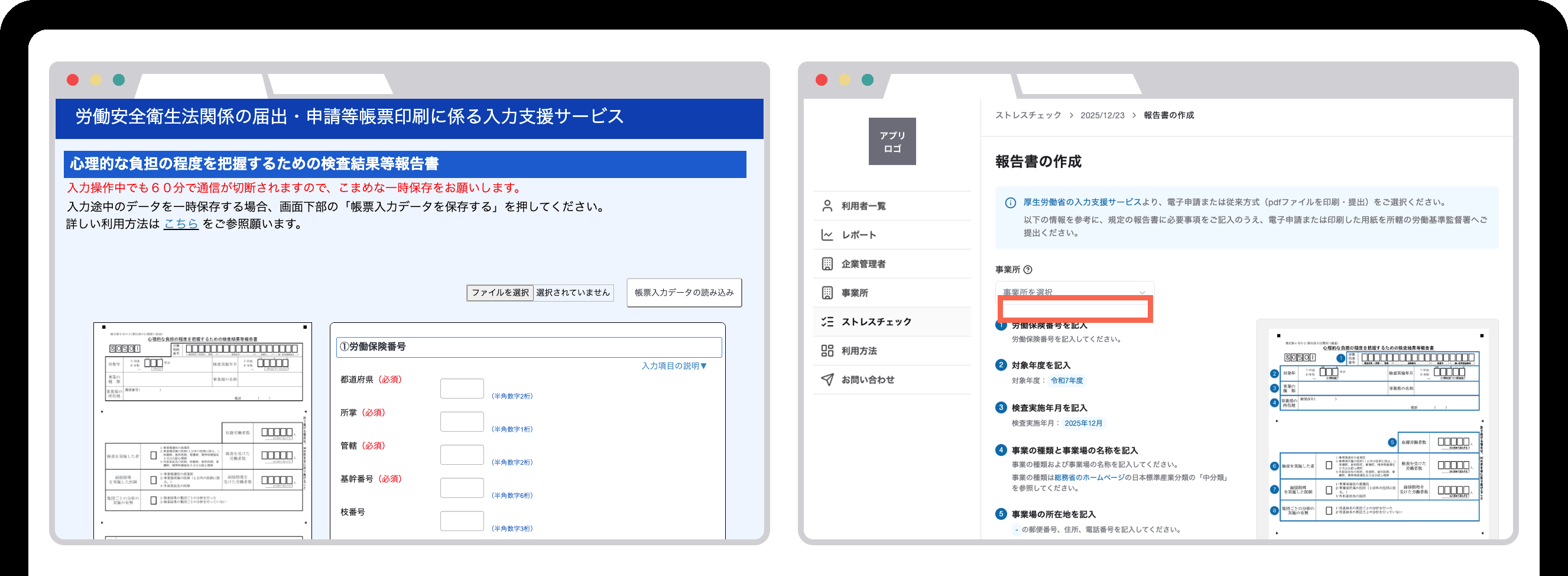The height and width of the screenshot is (576, 1568).
Task: Click the ファイルを選択 button
Action: [x=500, y=293]
